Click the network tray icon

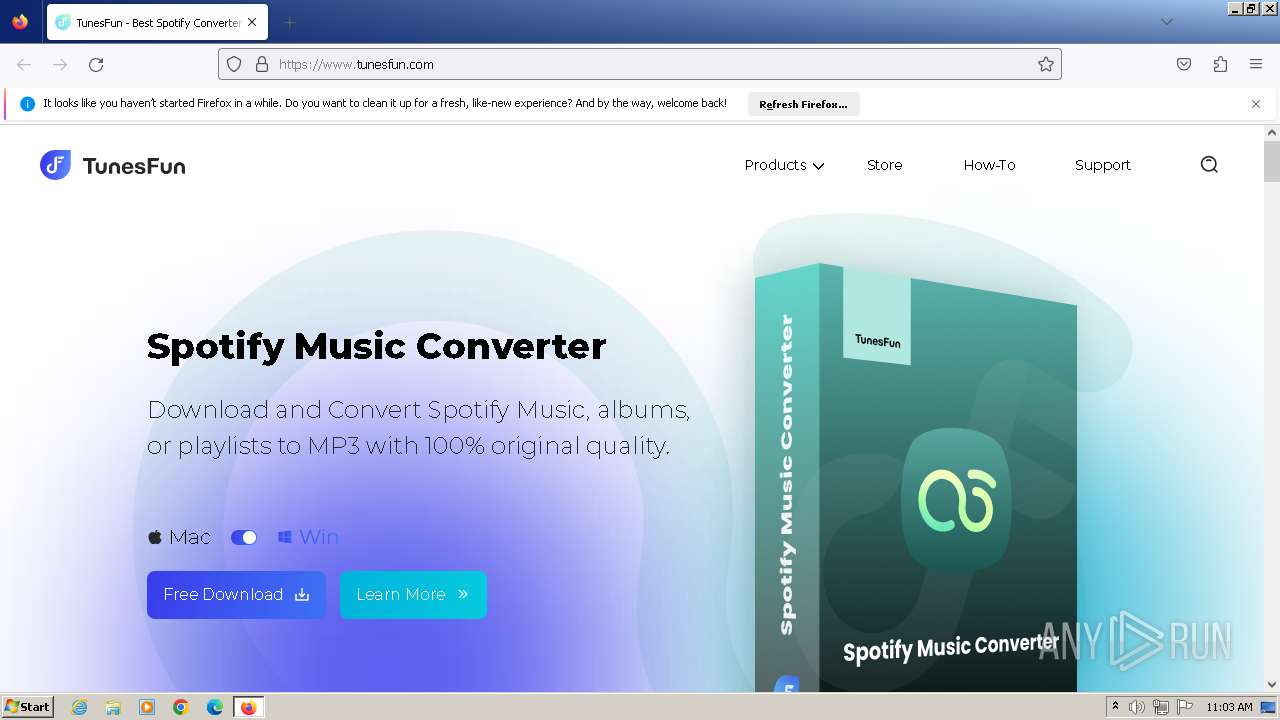[1161, 707]
